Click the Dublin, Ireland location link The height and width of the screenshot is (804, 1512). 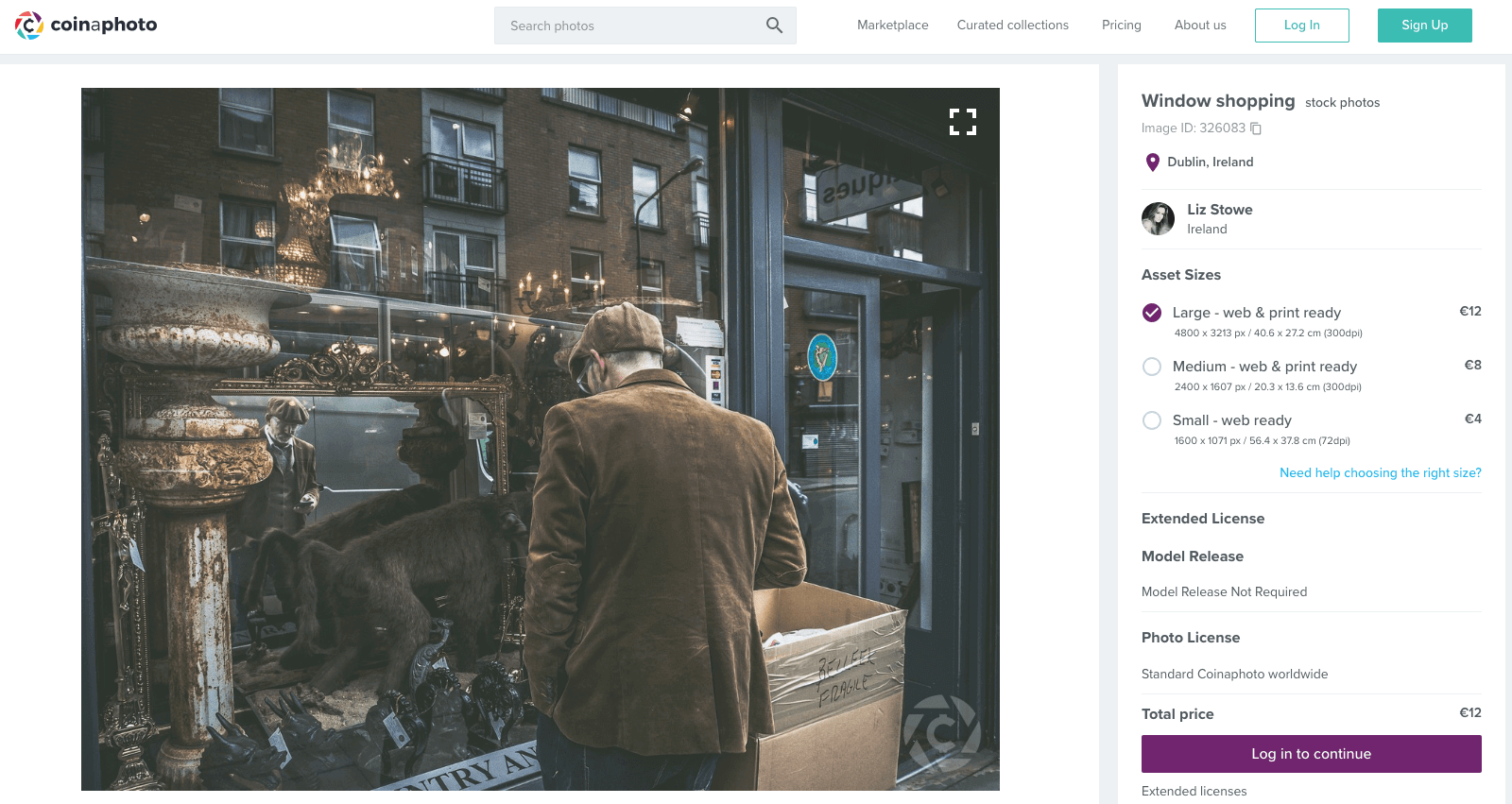1210,163
